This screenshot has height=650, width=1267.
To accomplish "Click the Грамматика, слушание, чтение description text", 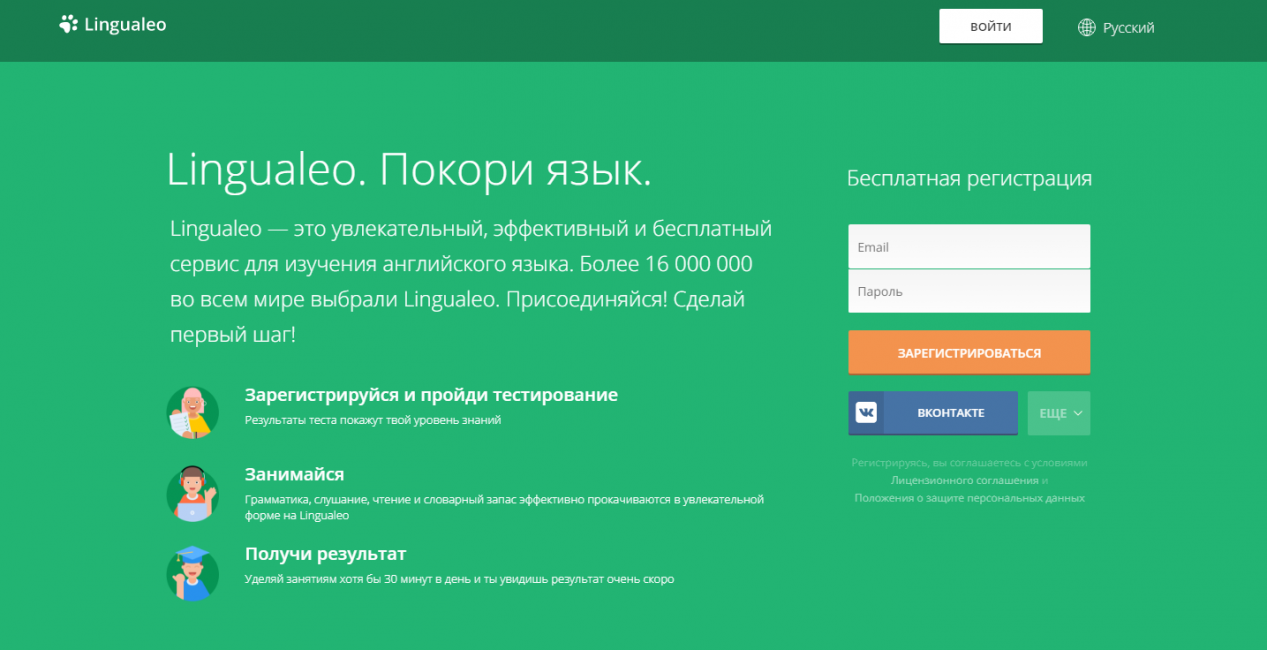I will 504,507.
